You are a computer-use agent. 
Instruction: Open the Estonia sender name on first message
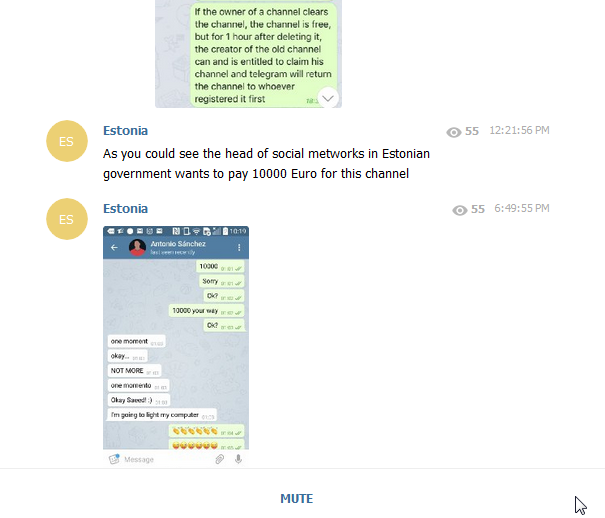125,131
